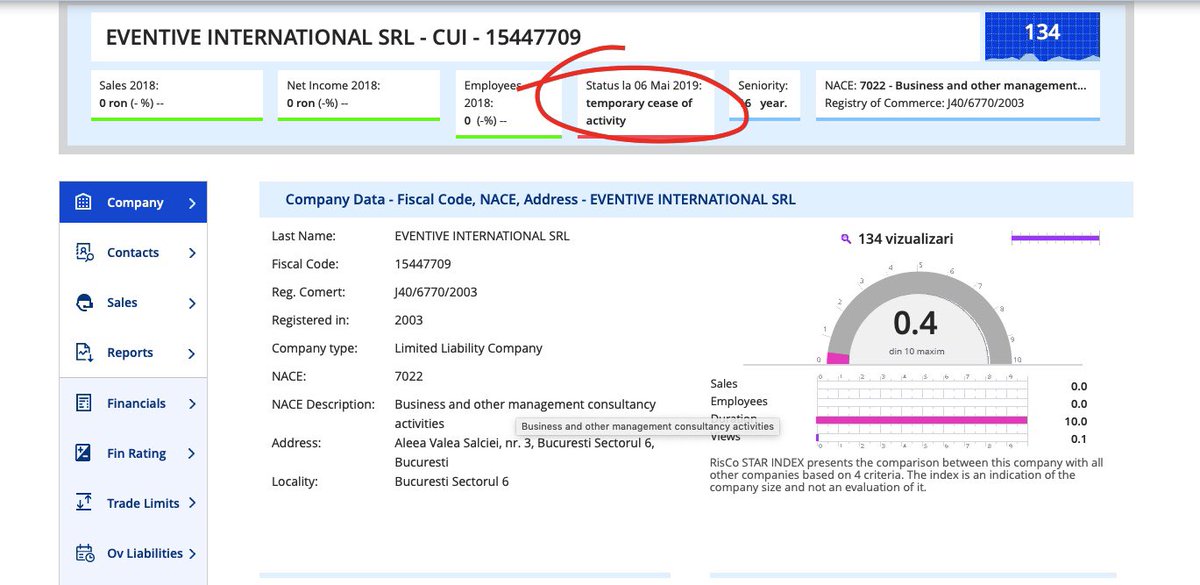
Task: Click the magnifier icon beside 134 vizualizari
Action: pos(846,239)
